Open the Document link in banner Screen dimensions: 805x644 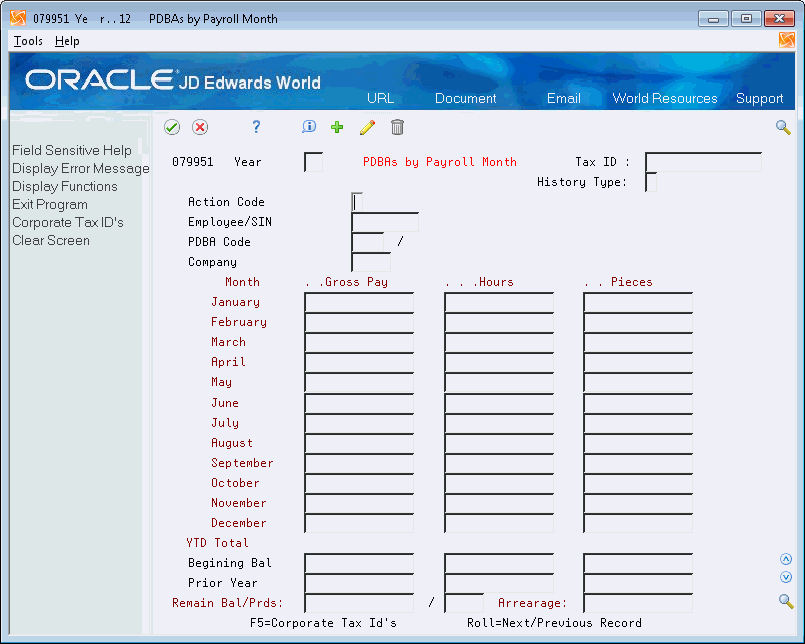click(466, 98)
